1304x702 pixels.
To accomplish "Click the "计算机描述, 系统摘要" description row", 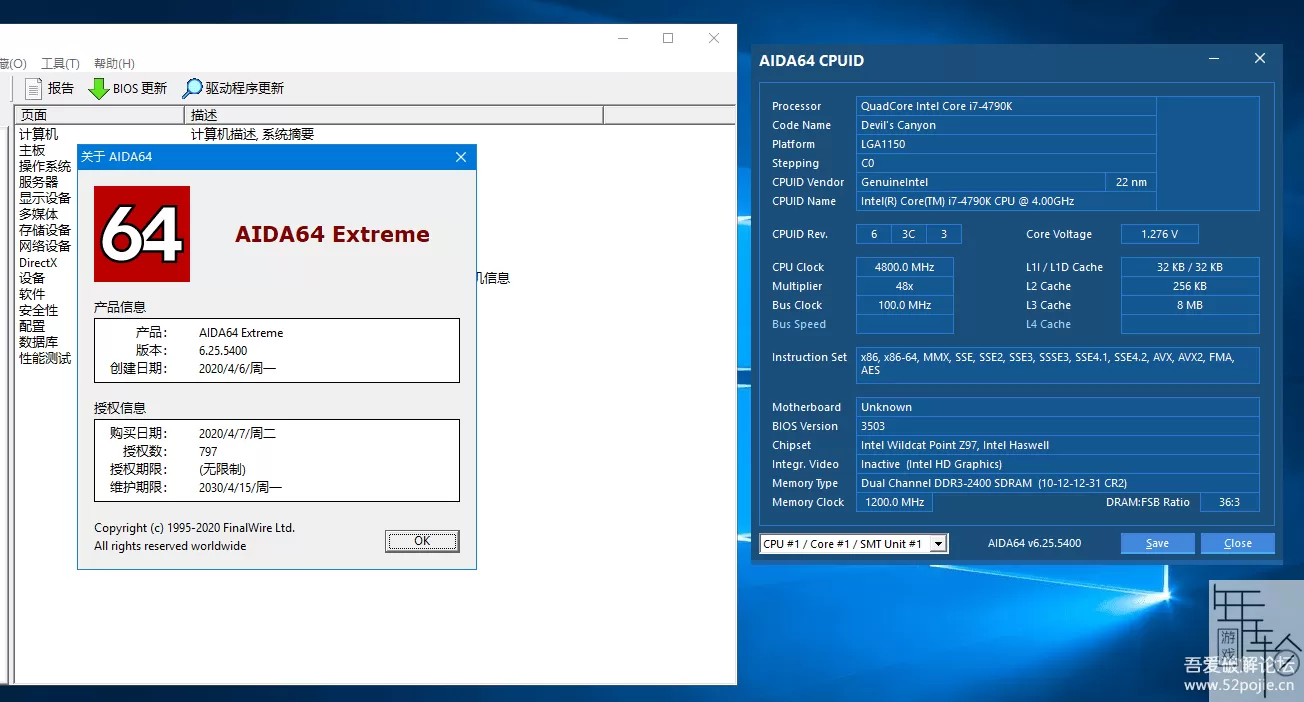I will (252, 134).
